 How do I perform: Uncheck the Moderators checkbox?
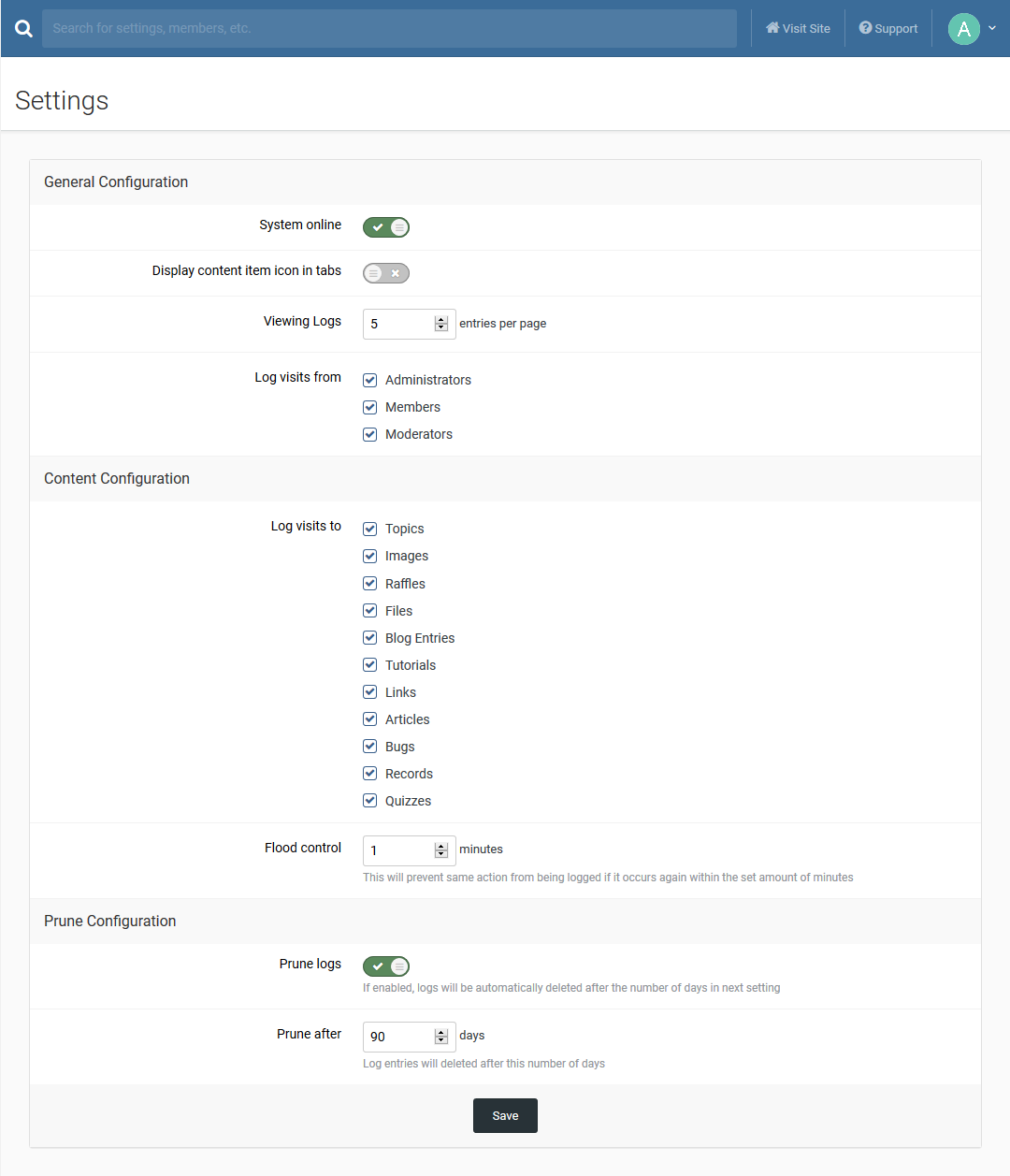click(x=370, y=434)
